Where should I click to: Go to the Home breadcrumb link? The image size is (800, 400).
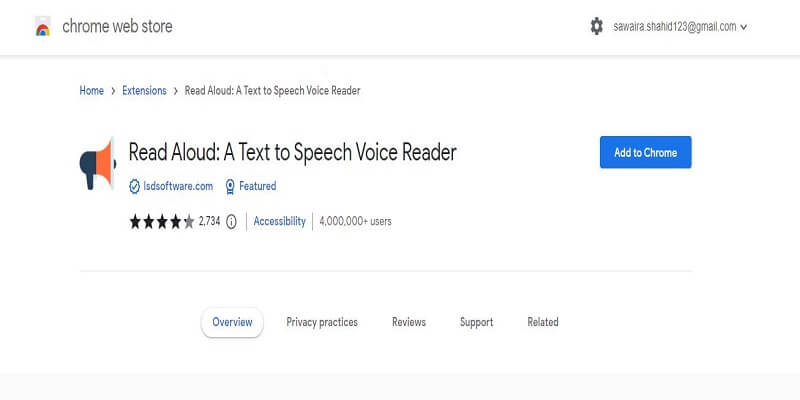pyautogui.click(x=91, y=91)
